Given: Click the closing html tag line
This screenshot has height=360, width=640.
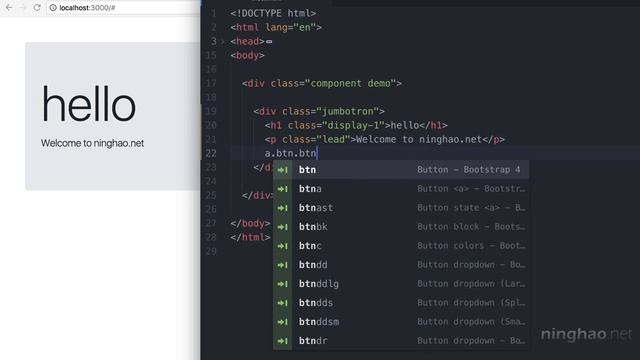Looking at the screenshot, I should pos(250,237).
